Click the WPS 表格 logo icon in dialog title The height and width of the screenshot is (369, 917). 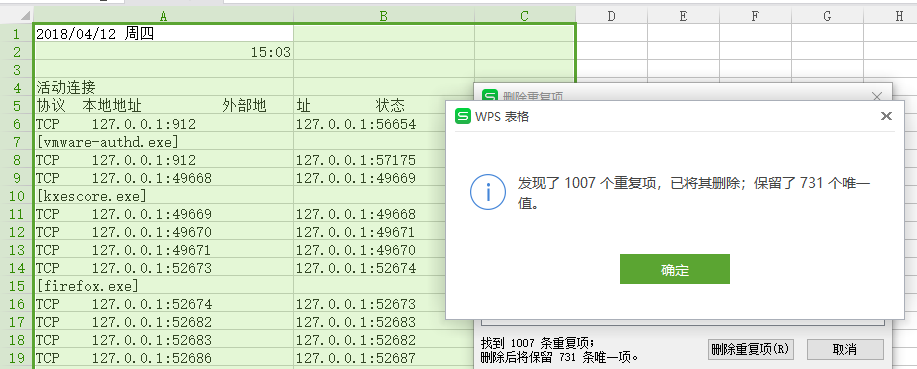463,116
